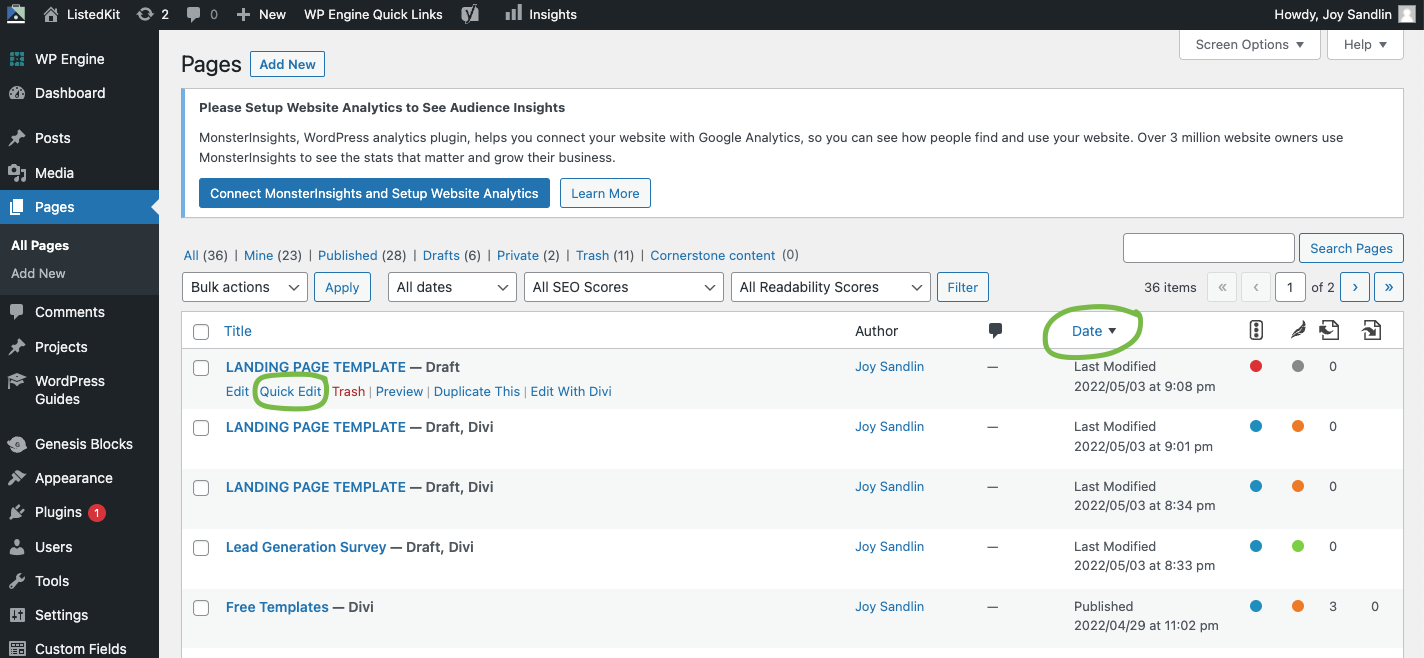Click the Users person icon
The width and height of the screenshot is (1424, 658).
[17, 547]
